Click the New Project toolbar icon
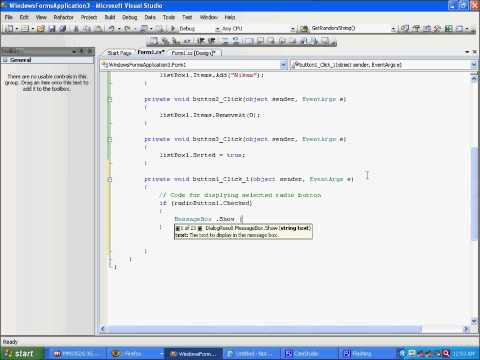Image resolution: width=480 pixels, height=360 pixels. (9, 29)
